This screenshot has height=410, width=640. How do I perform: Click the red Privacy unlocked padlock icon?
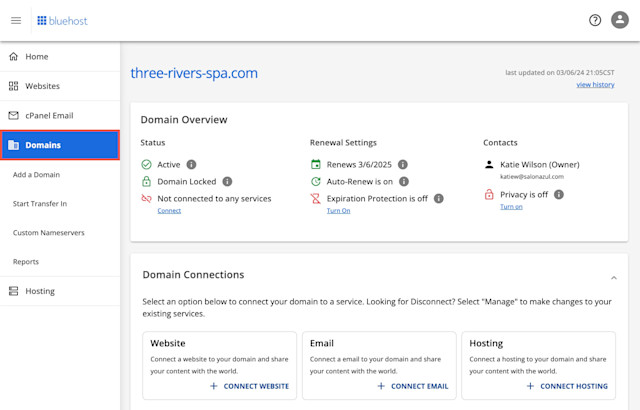coord(489,194)
